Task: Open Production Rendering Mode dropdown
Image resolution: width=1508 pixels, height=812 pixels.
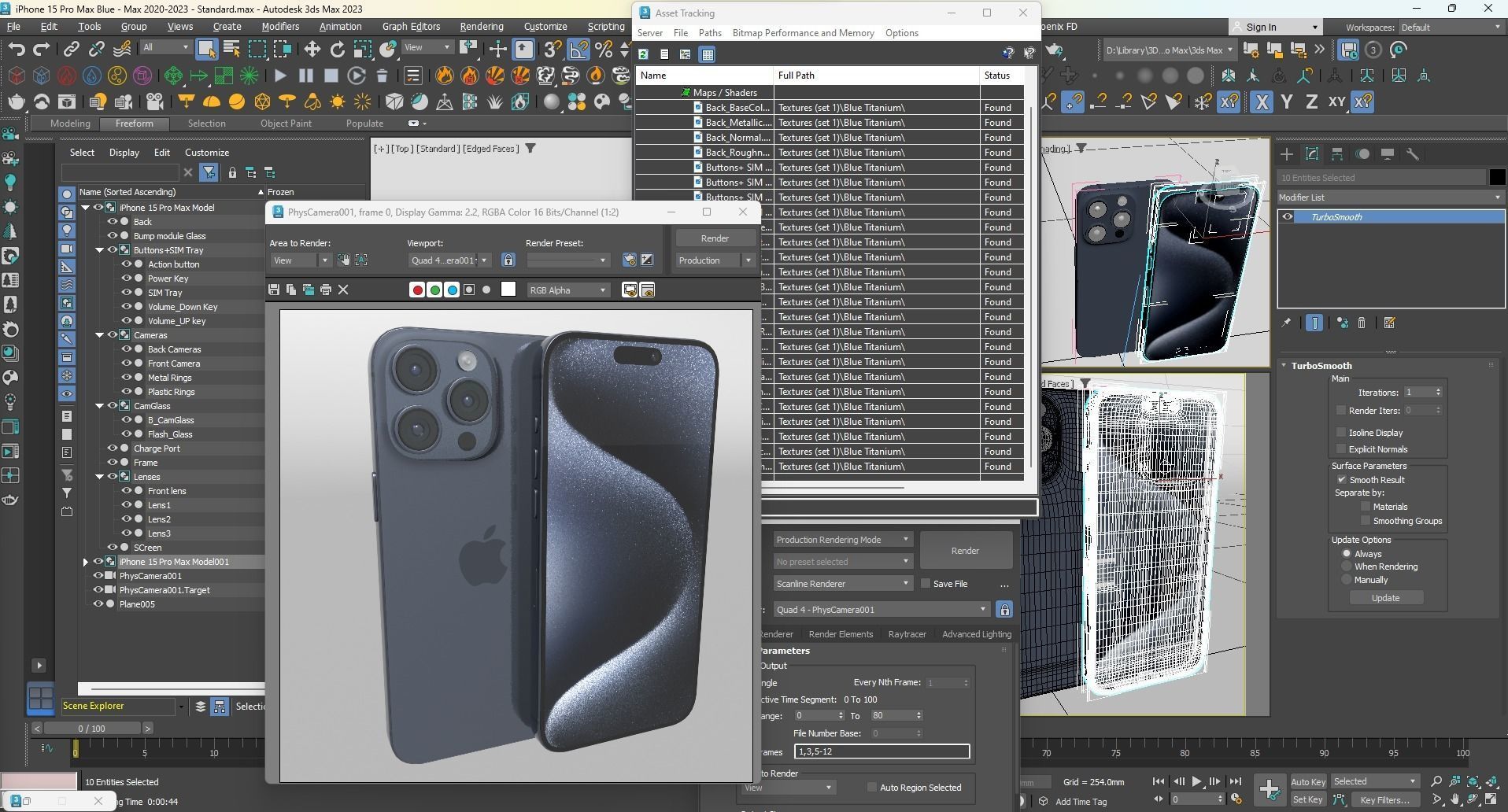Action: click(842, 540)
